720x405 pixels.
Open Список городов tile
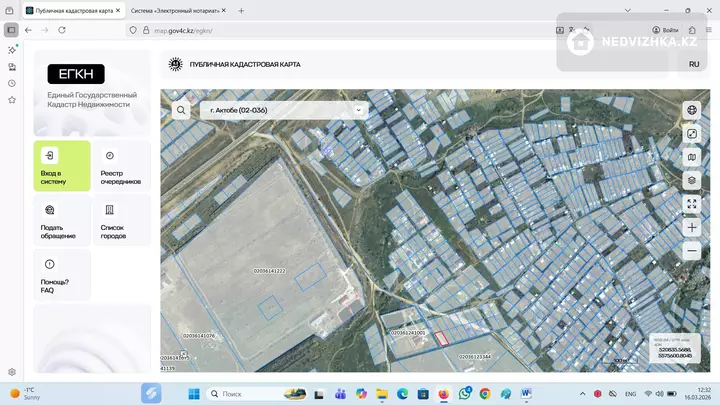click(x=122, y=220)
